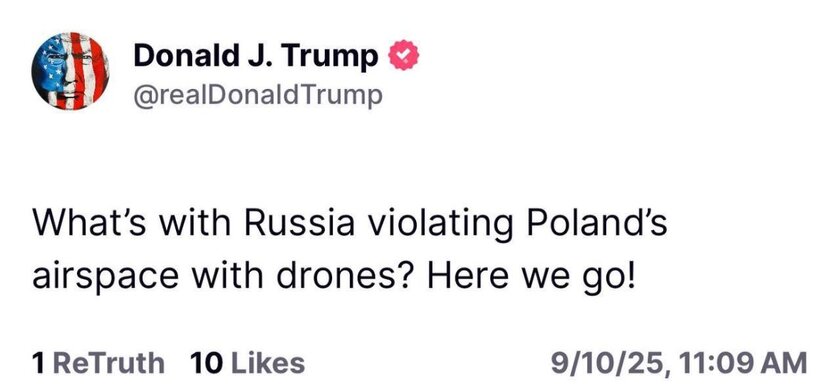Click the Likes count number 10
Viewport: 840px width, 386px height.
pyautogui.click(x=206, y=363)
